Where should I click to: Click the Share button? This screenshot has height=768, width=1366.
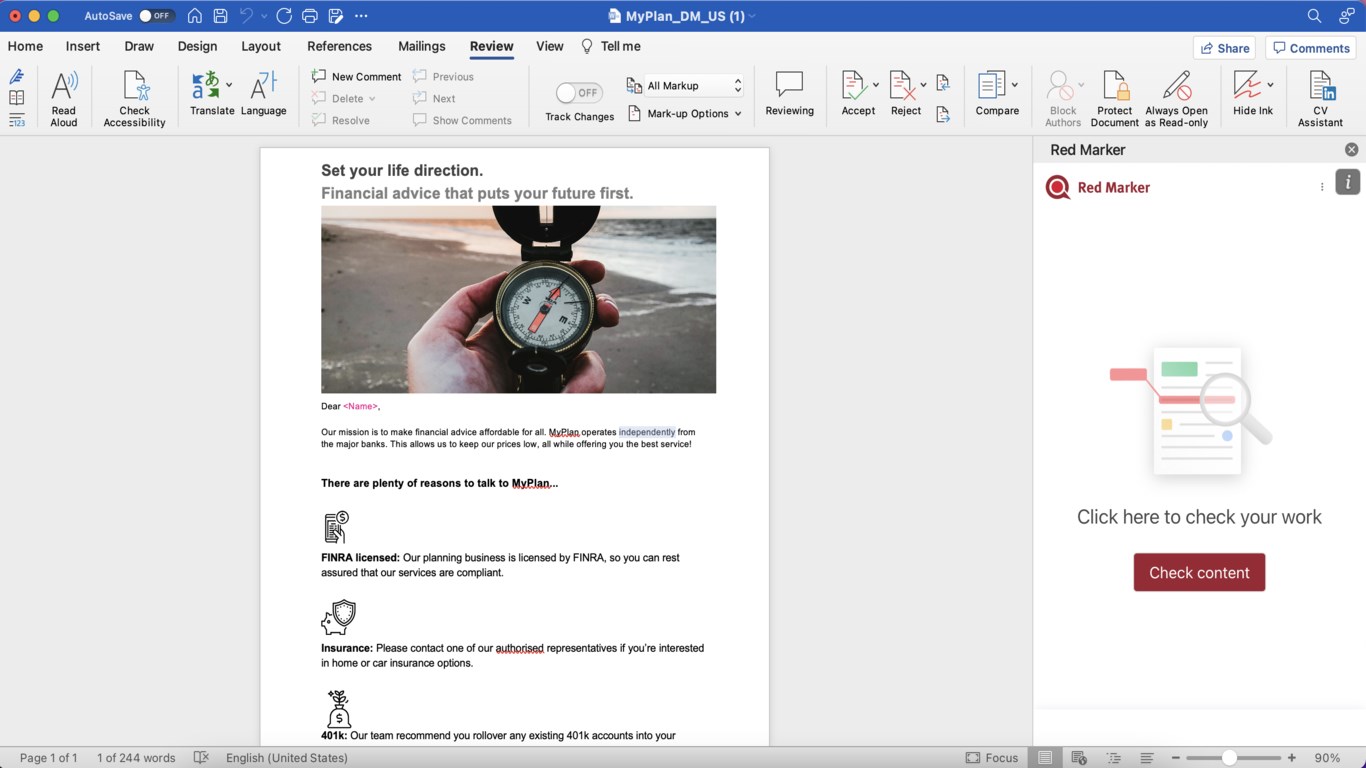tap(1225, 48)
